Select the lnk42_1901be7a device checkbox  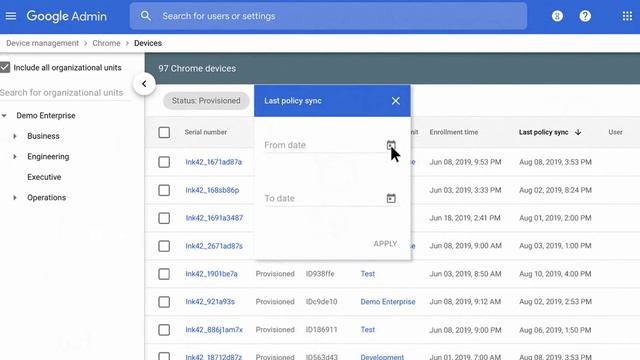tap(164, 274)
